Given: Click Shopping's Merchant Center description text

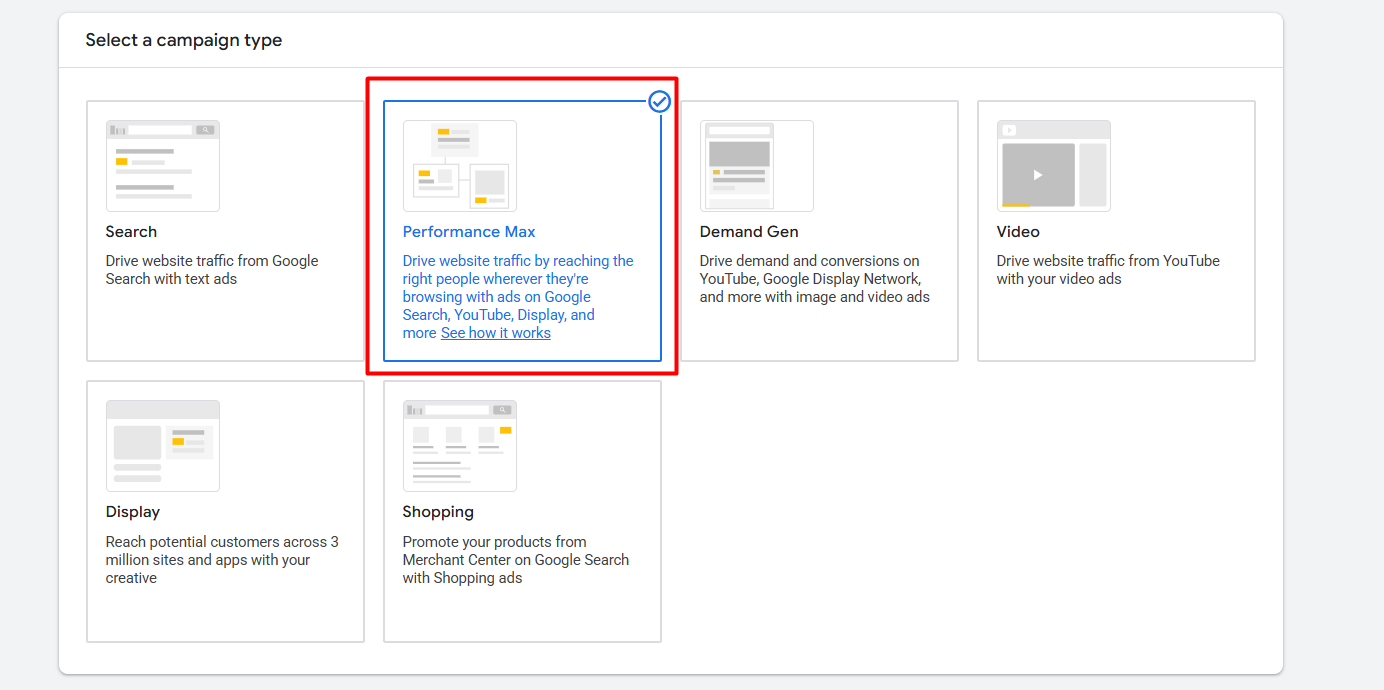Looking at the screenshot, I should [x=515, y=560].
